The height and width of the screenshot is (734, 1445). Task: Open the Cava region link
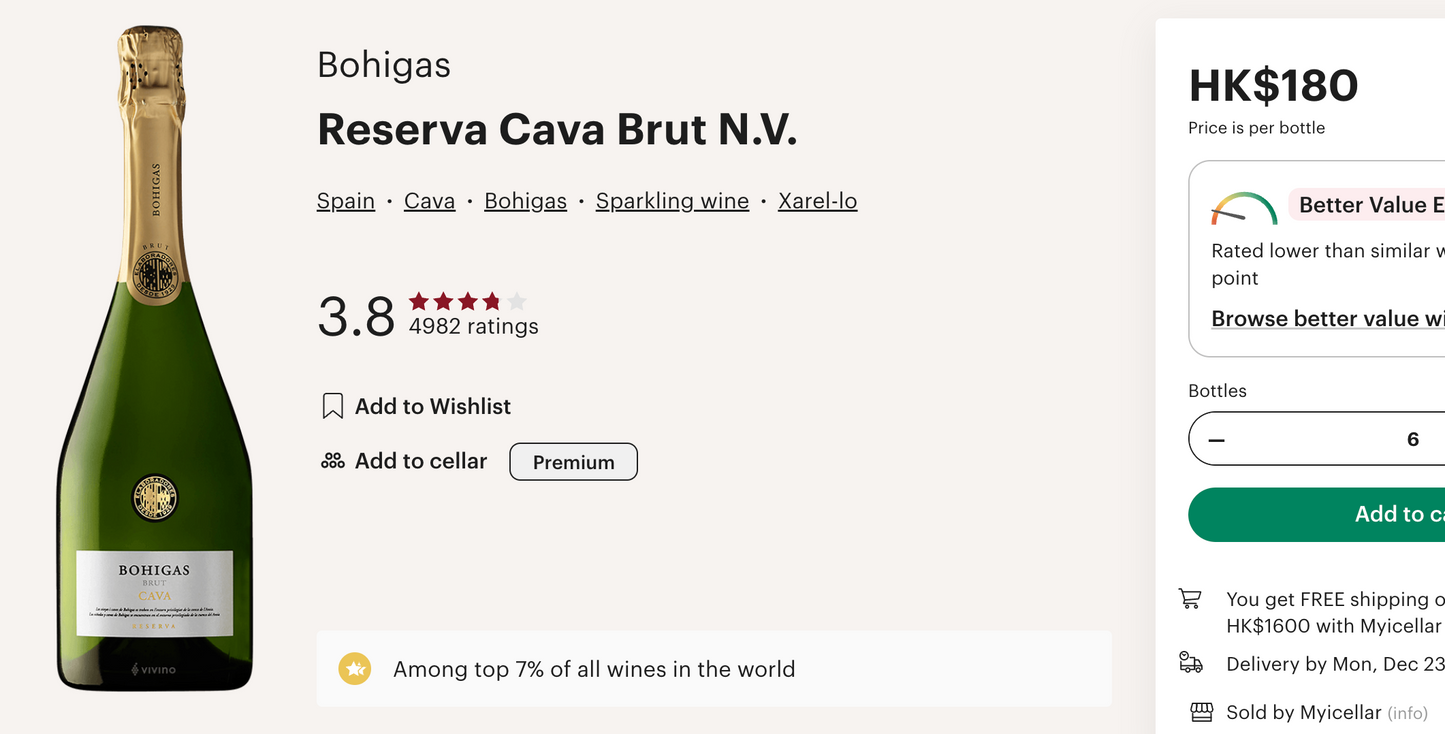[430, 201]
